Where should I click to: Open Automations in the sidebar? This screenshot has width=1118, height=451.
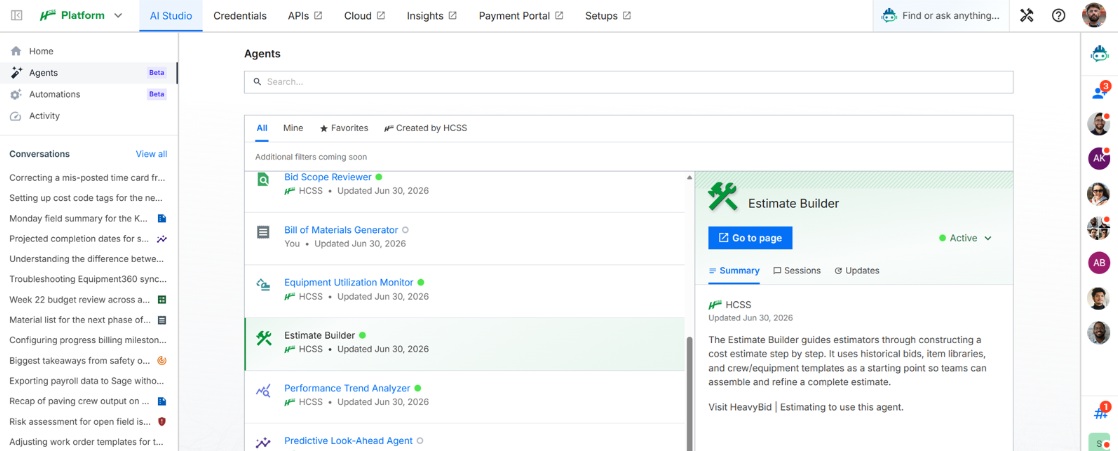(x=88, y=94)
